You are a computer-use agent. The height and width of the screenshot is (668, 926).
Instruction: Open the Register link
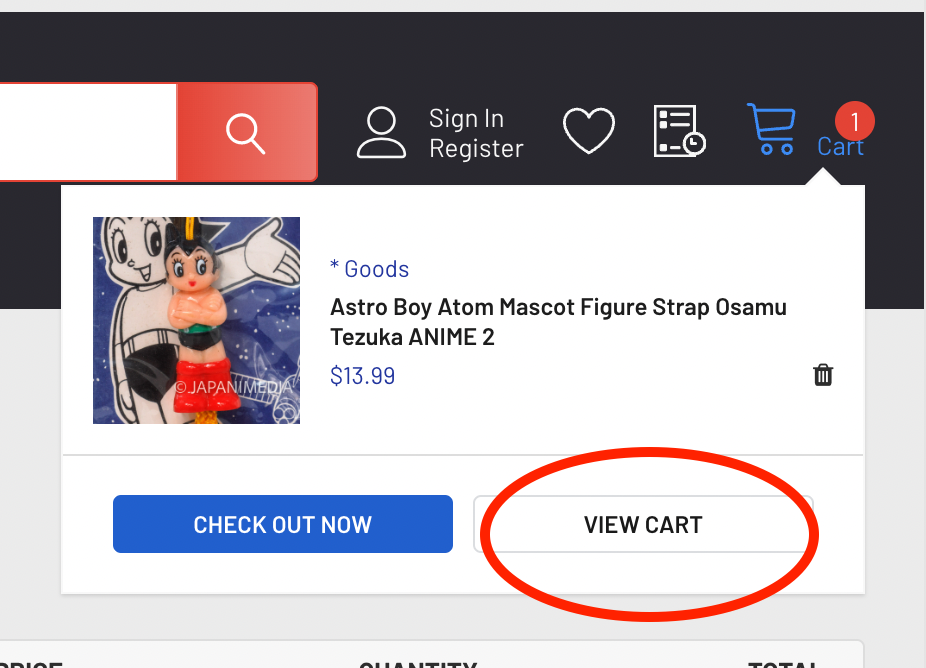(x=476, y=149)
